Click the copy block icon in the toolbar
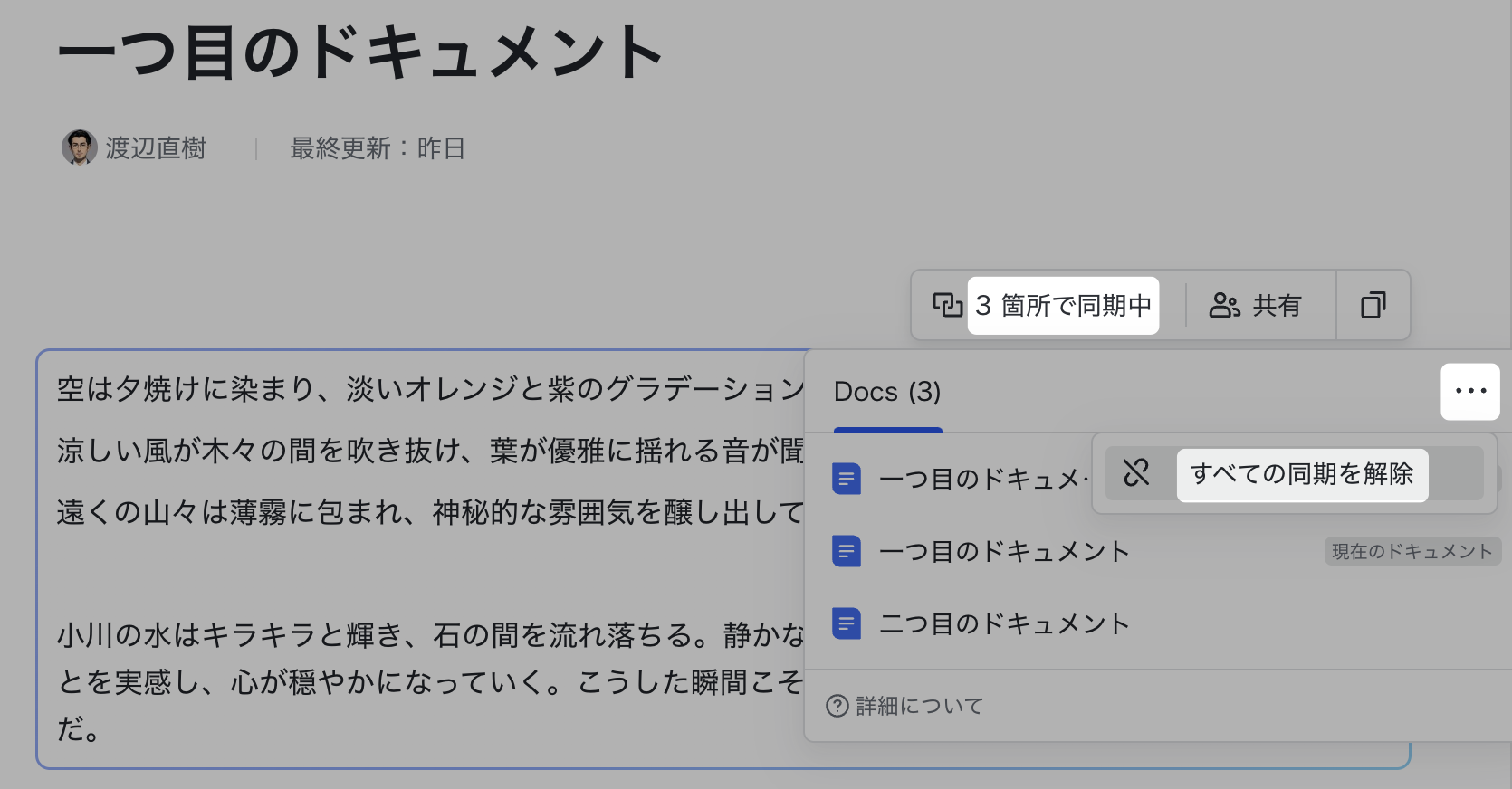1512x789 pixels. [1373, 305]
